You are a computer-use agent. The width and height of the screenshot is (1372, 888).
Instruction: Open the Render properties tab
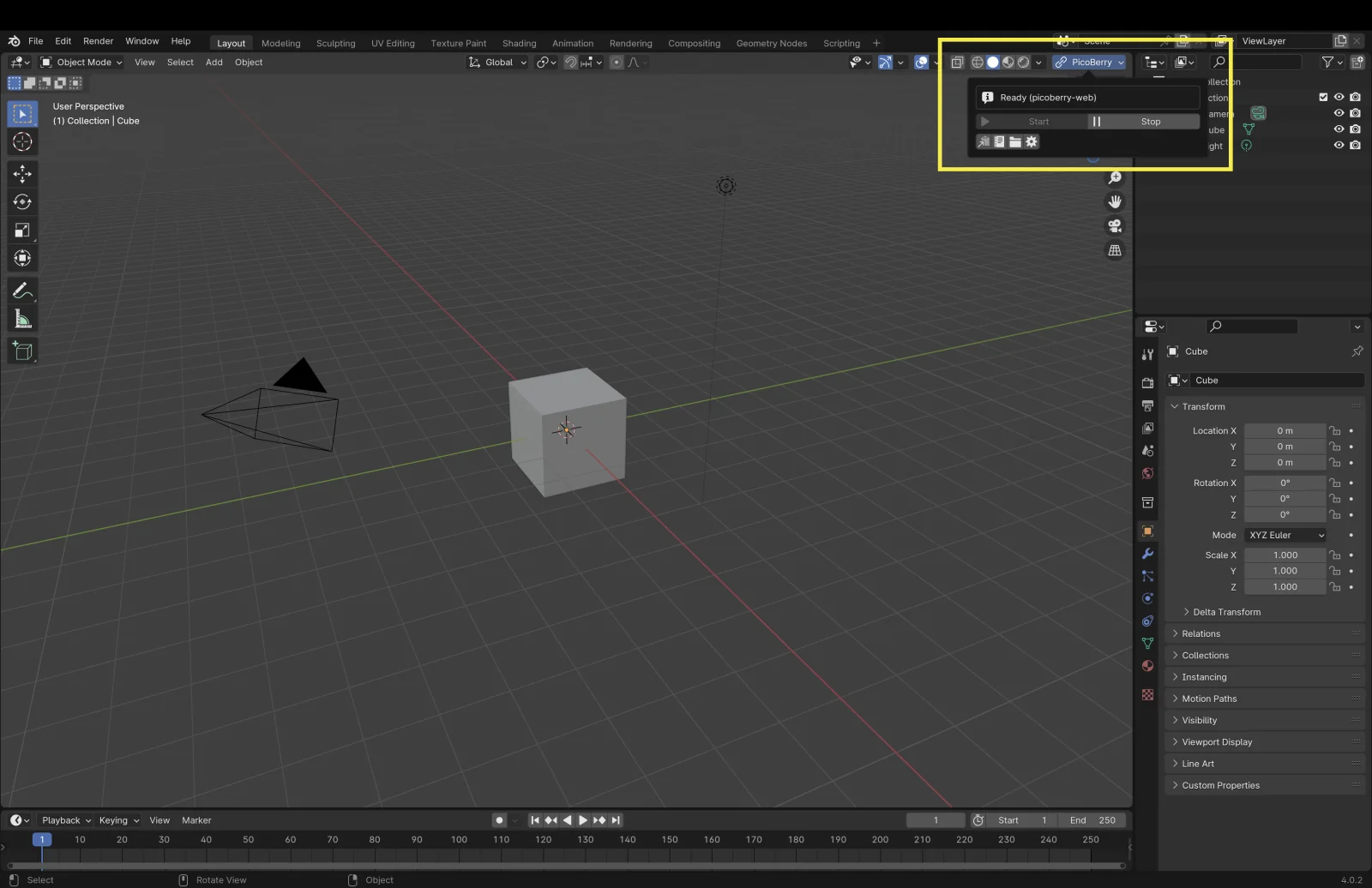1147,383
